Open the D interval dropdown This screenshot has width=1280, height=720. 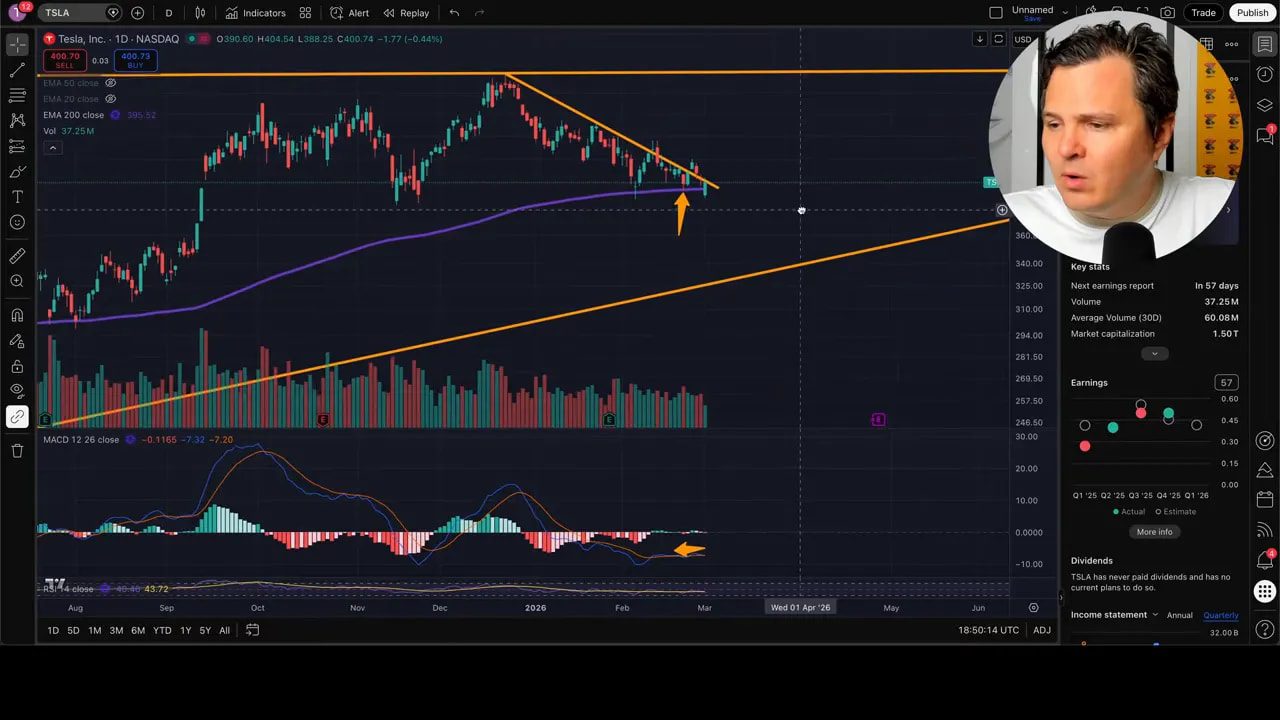(x=168, y=13)
